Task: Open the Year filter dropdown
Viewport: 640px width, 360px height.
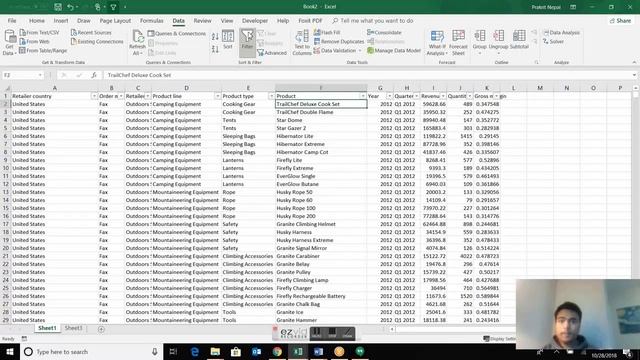Action: (389, 96)
